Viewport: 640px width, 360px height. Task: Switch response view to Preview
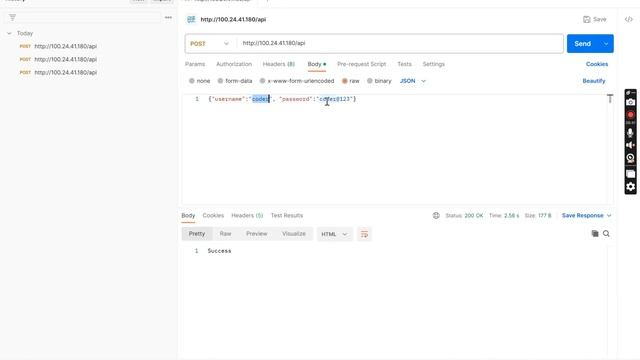[x=256, y=234]
